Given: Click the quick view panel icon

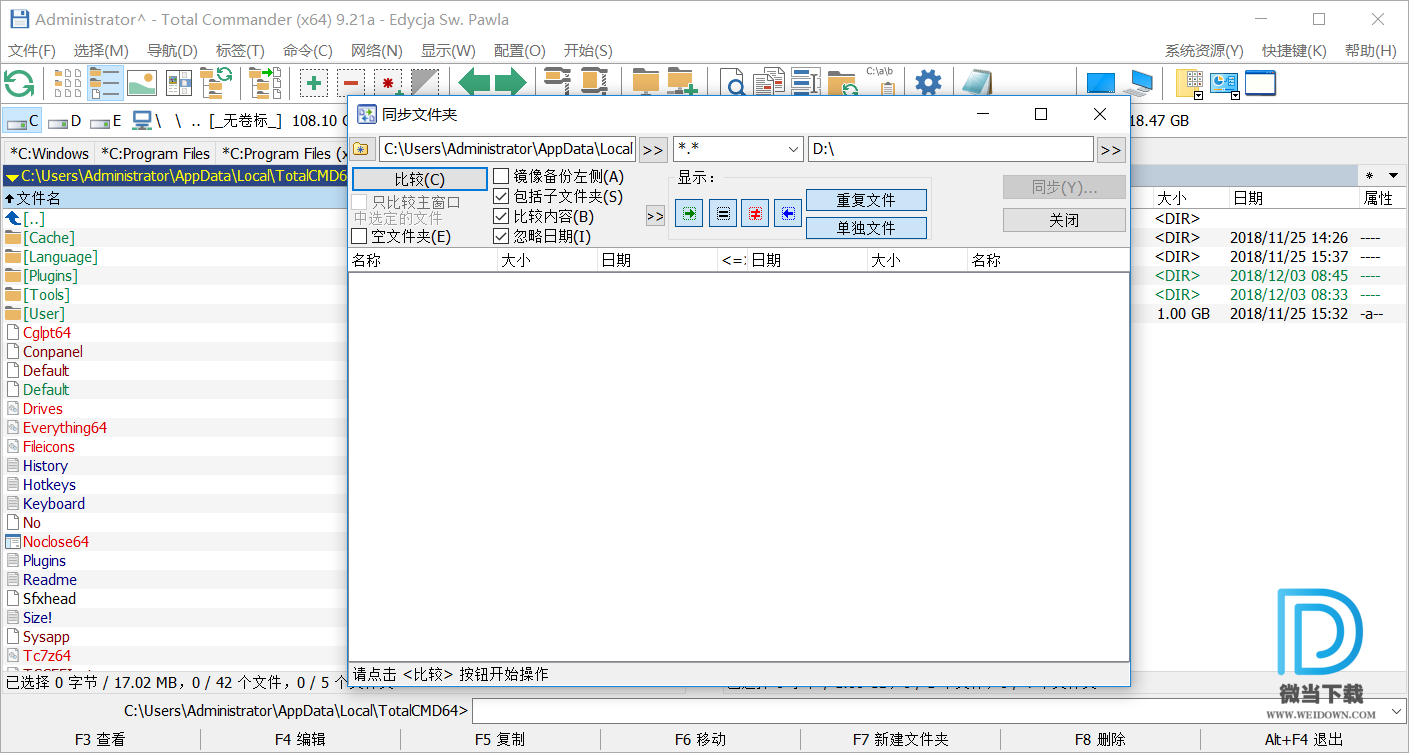Looking at the screenshot, I should click(179, 83).
